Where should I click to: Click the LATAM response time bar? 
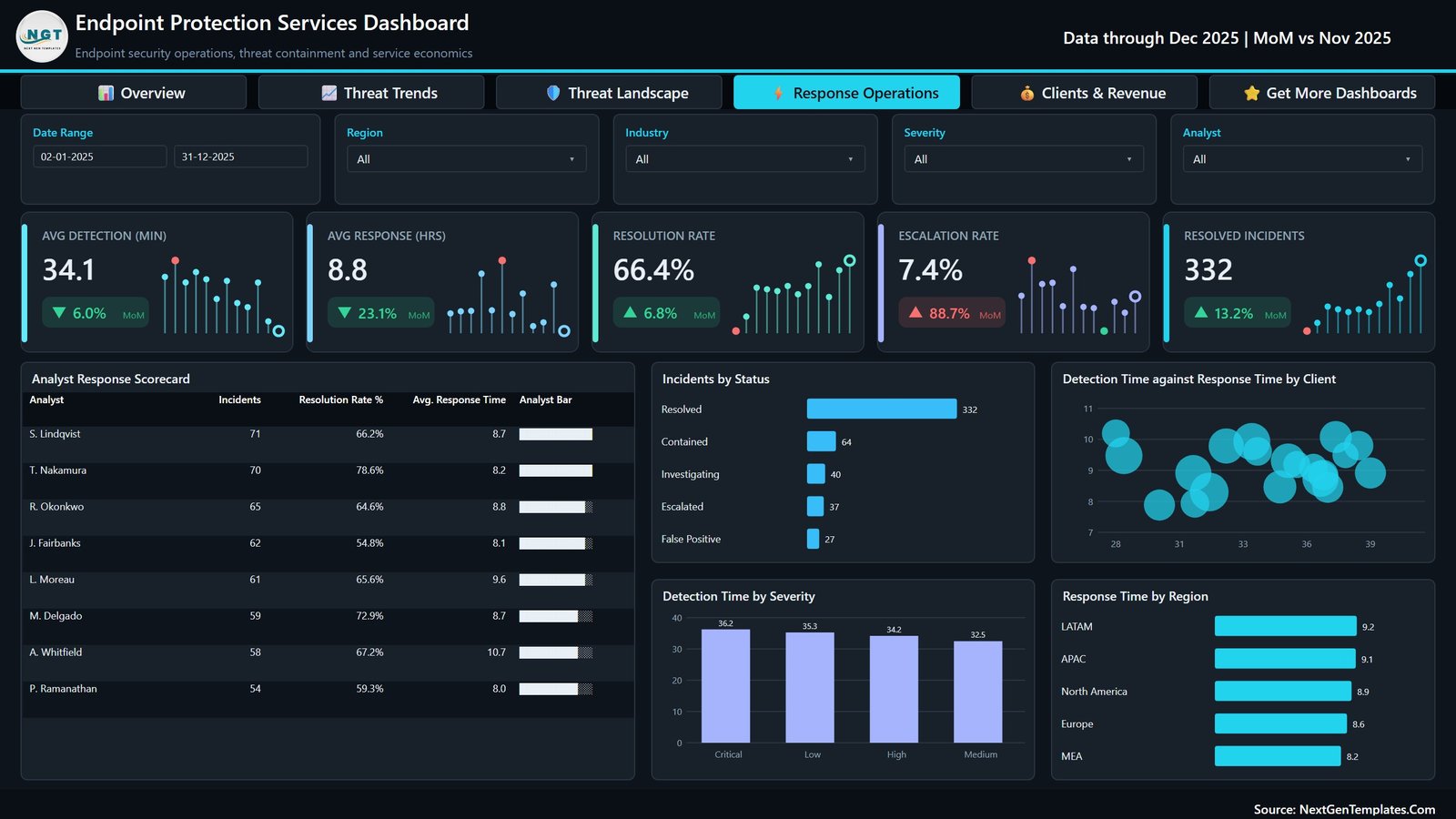coord(1285,626)
